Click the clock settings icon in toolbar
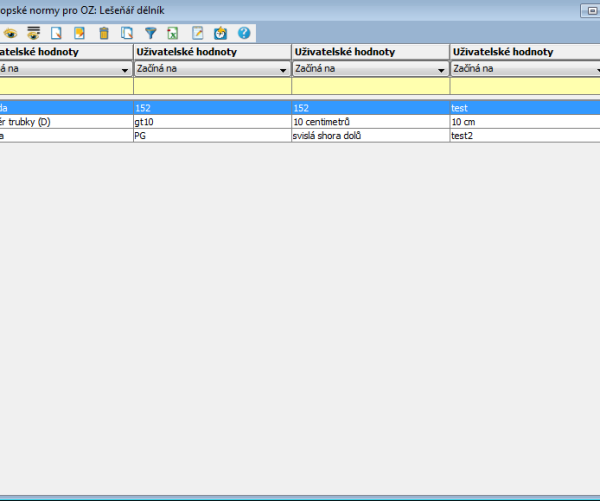 click(221, 33)
